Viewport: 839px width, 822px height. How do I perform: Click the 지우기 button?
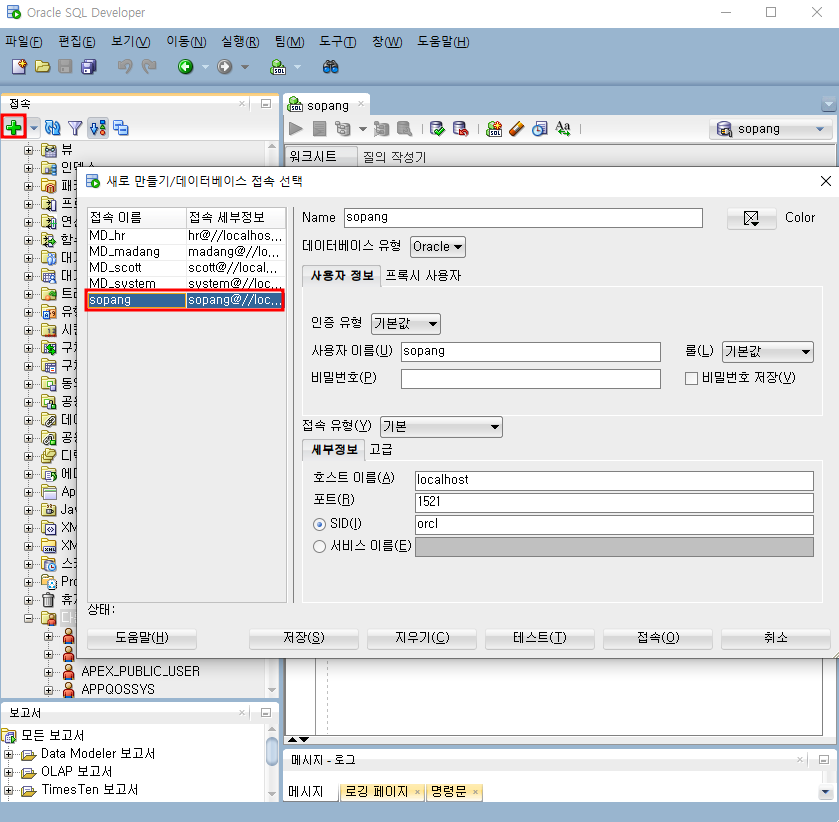(x=422, y=638)
